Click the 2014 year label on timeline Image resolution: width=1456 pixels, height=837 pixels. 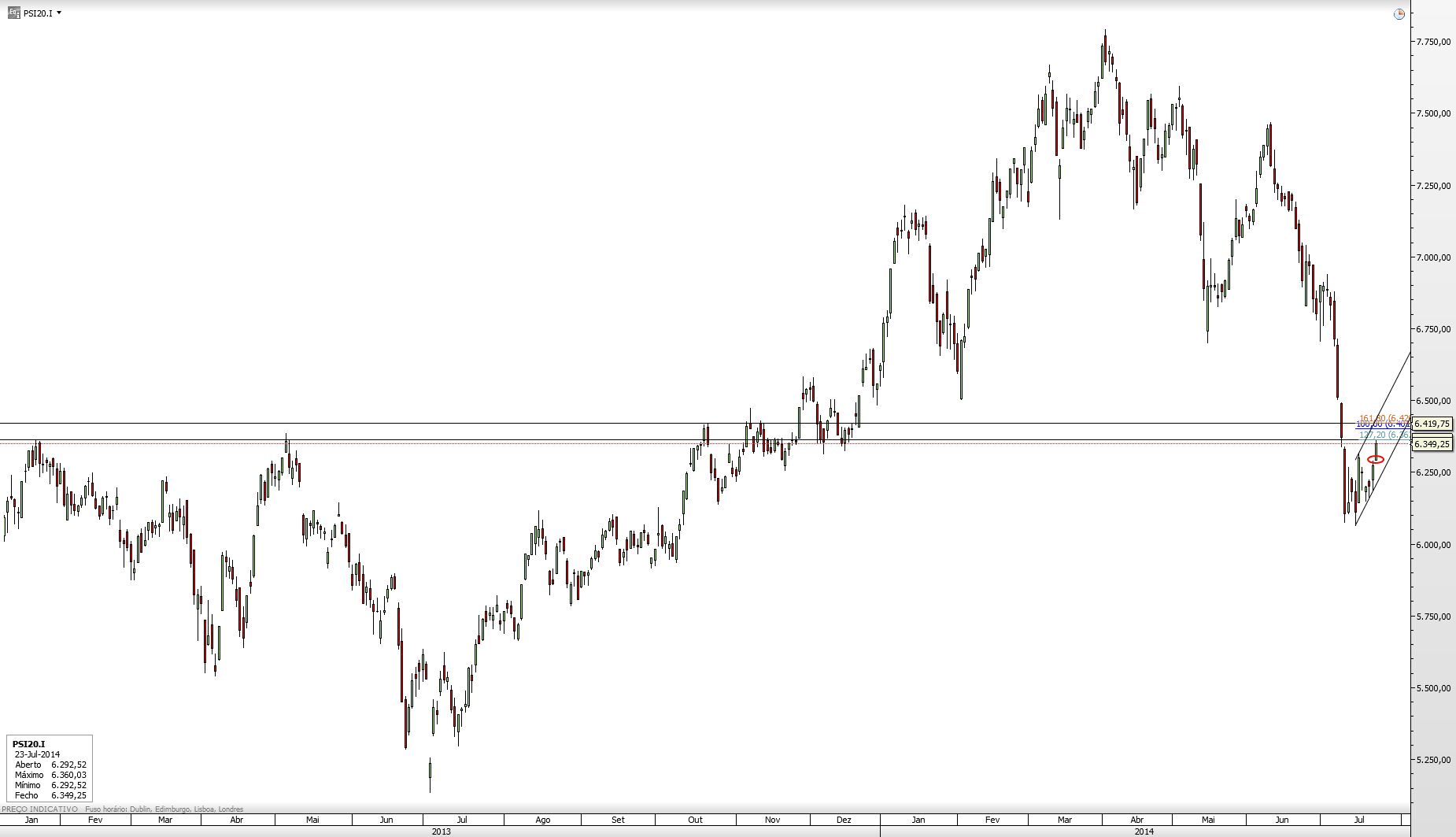1144,831
